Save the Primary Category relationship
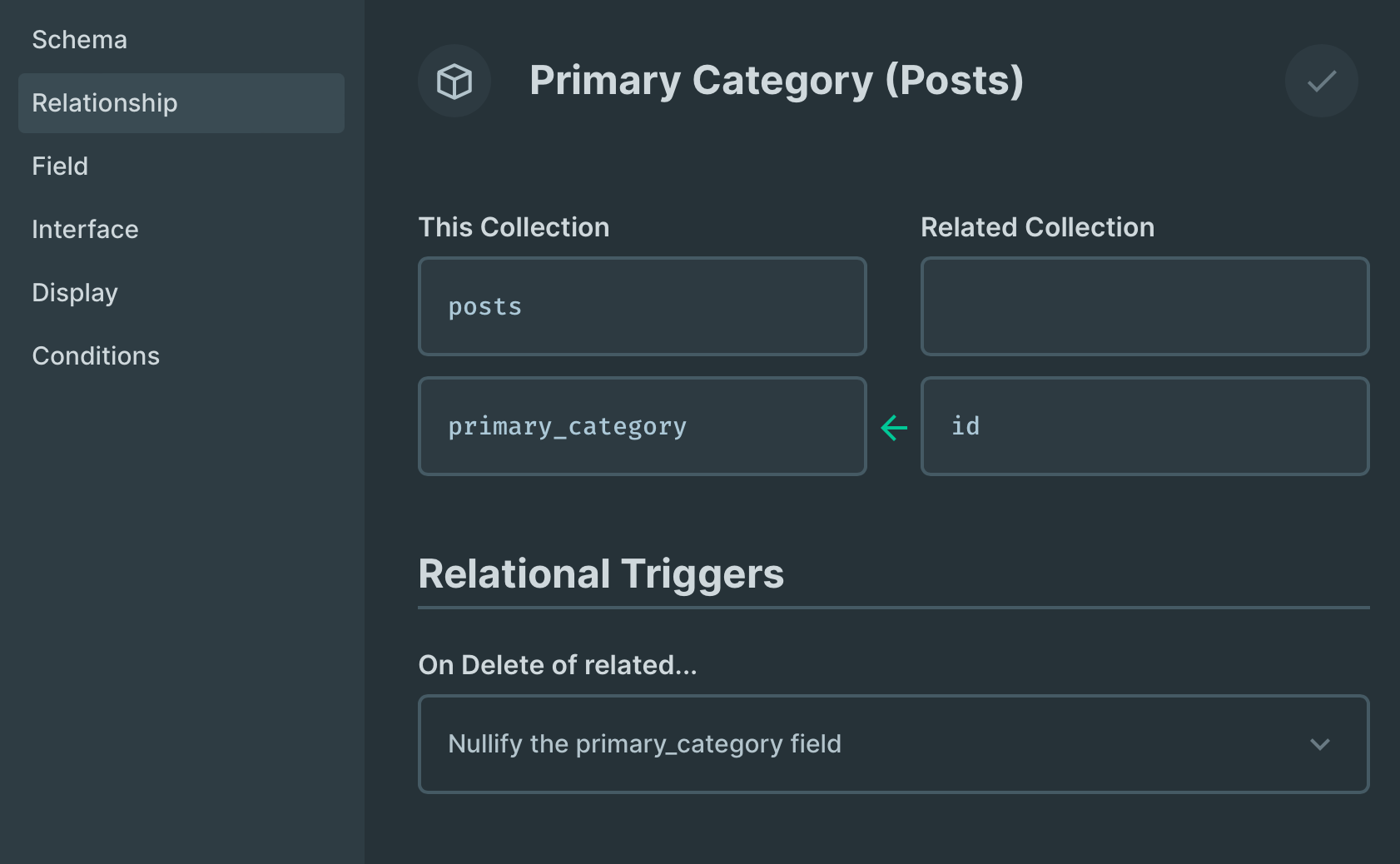Screen dimensions: 1400x864 (x=1321, y=81)
